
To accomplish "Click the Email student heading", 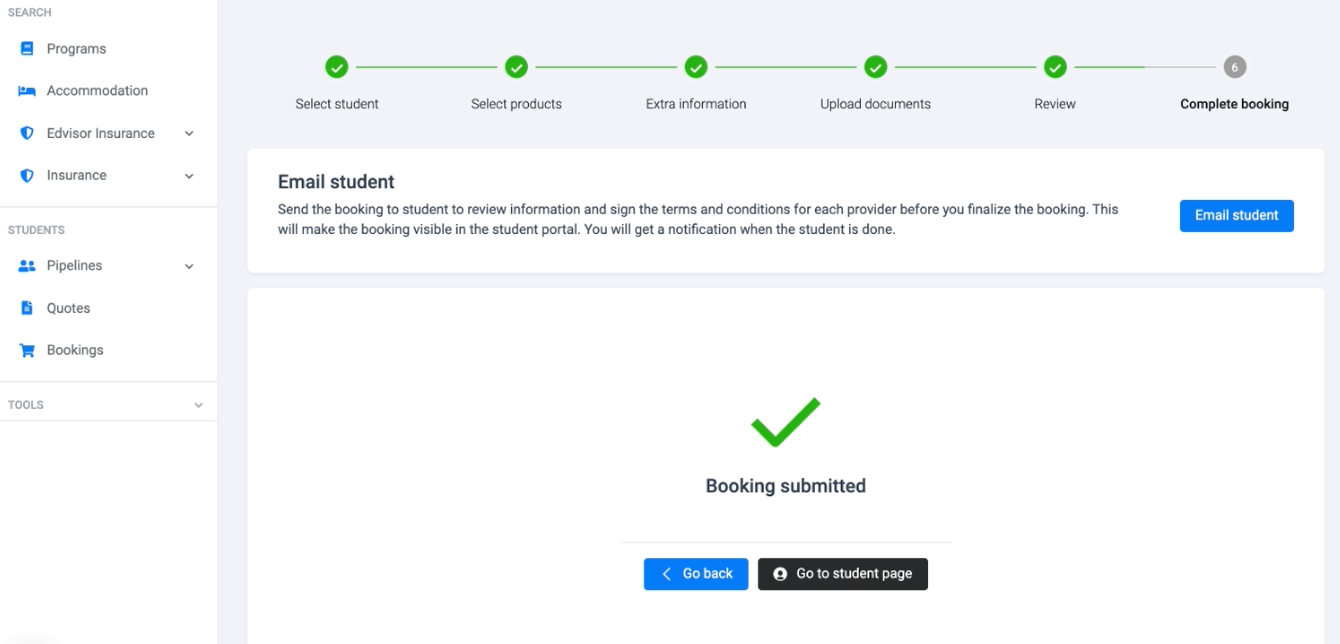I will click(336, 182).
